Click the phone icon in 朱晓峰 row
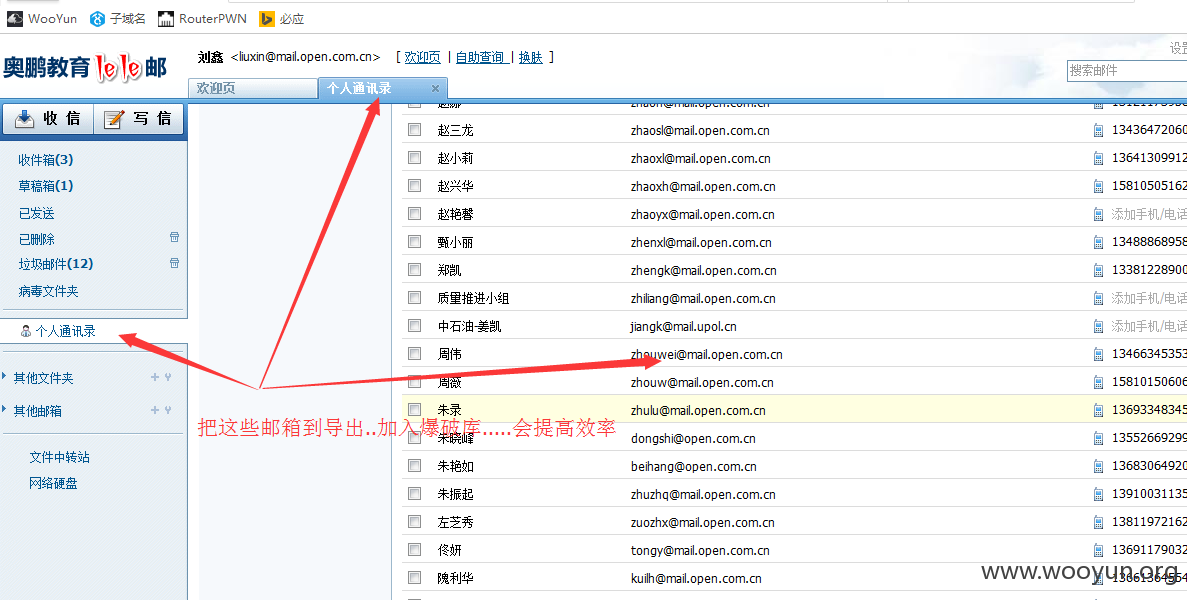The image size is (1187, 600). (x=1098, y=438)
